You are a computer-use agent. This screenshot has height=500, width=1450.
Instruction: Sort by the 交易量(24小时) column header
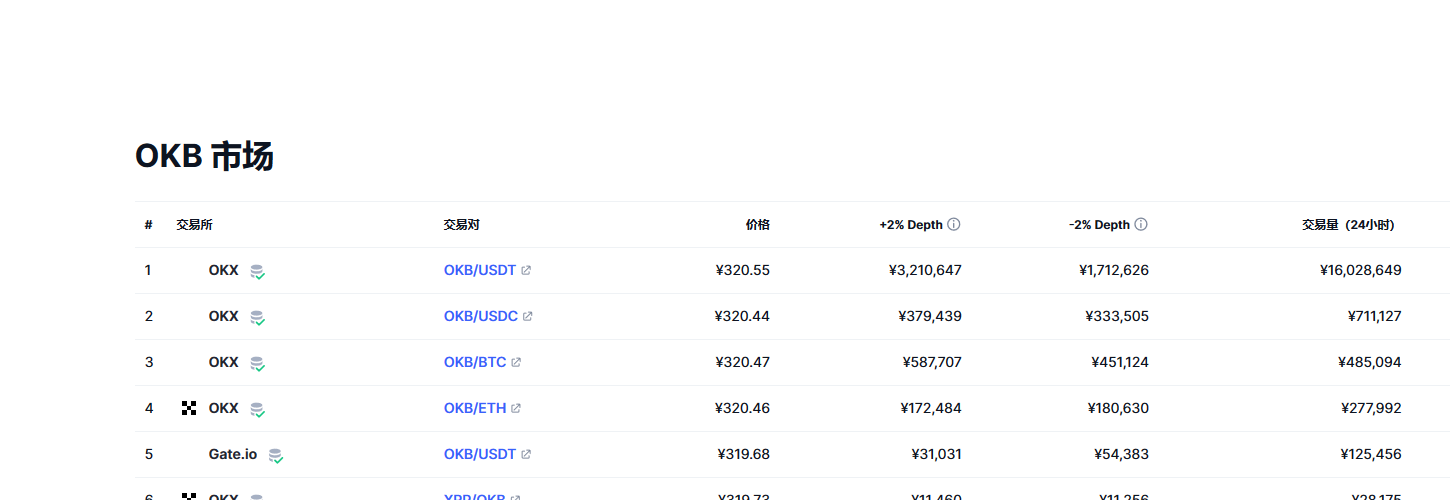pos(1347,225)
